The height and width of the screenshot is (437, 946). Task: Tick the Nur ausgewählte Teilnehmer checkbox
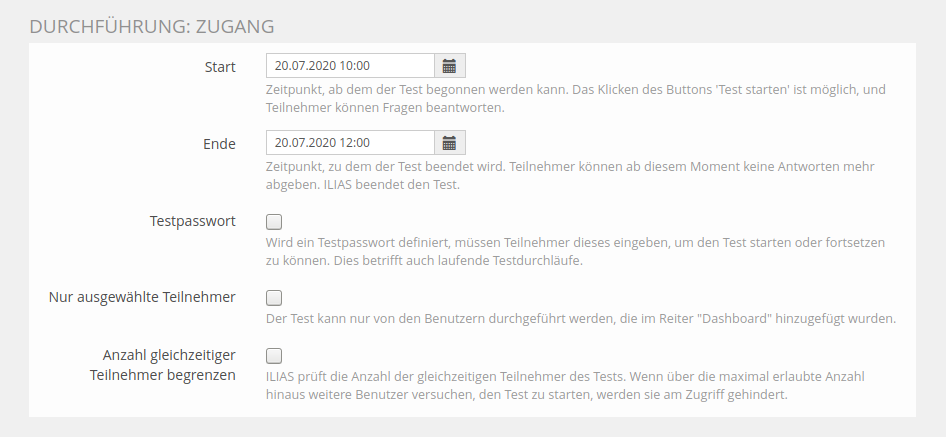[x=274, y=297]
